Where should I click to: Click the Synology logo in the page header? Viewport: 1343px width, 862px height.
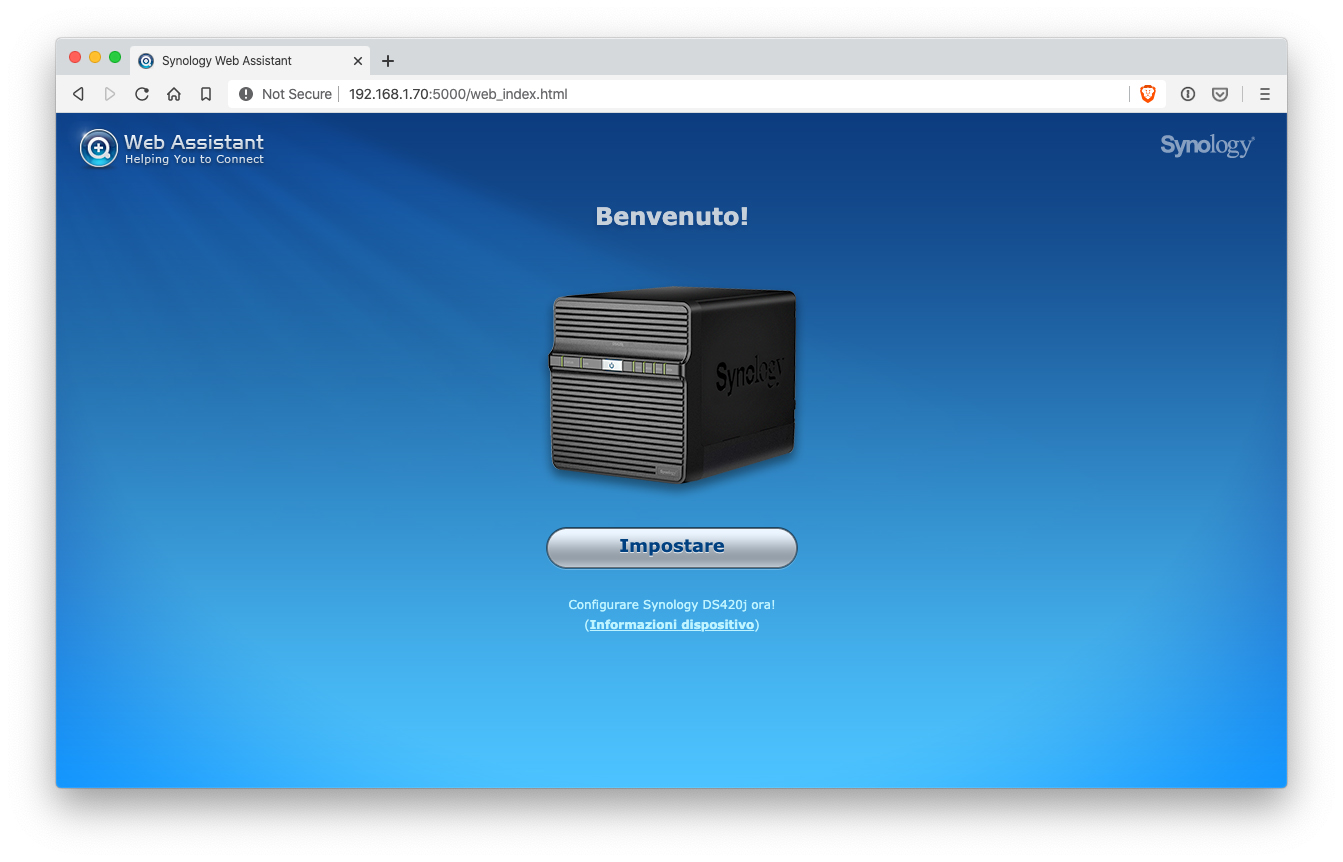pos(1207,146)
